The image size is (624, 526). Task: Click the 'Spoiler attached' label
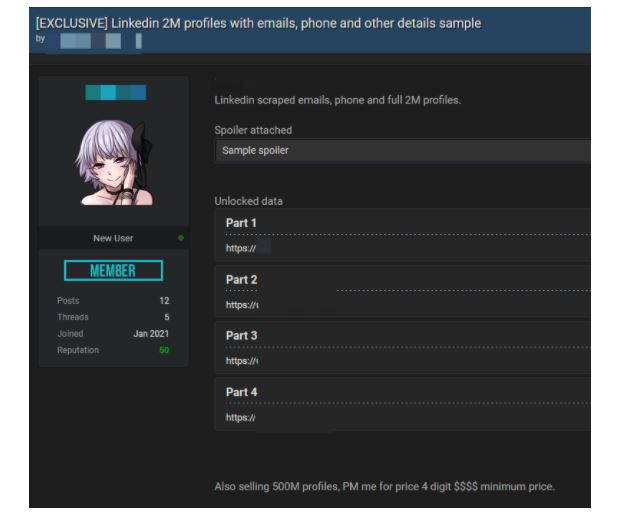tap(253, 130)
